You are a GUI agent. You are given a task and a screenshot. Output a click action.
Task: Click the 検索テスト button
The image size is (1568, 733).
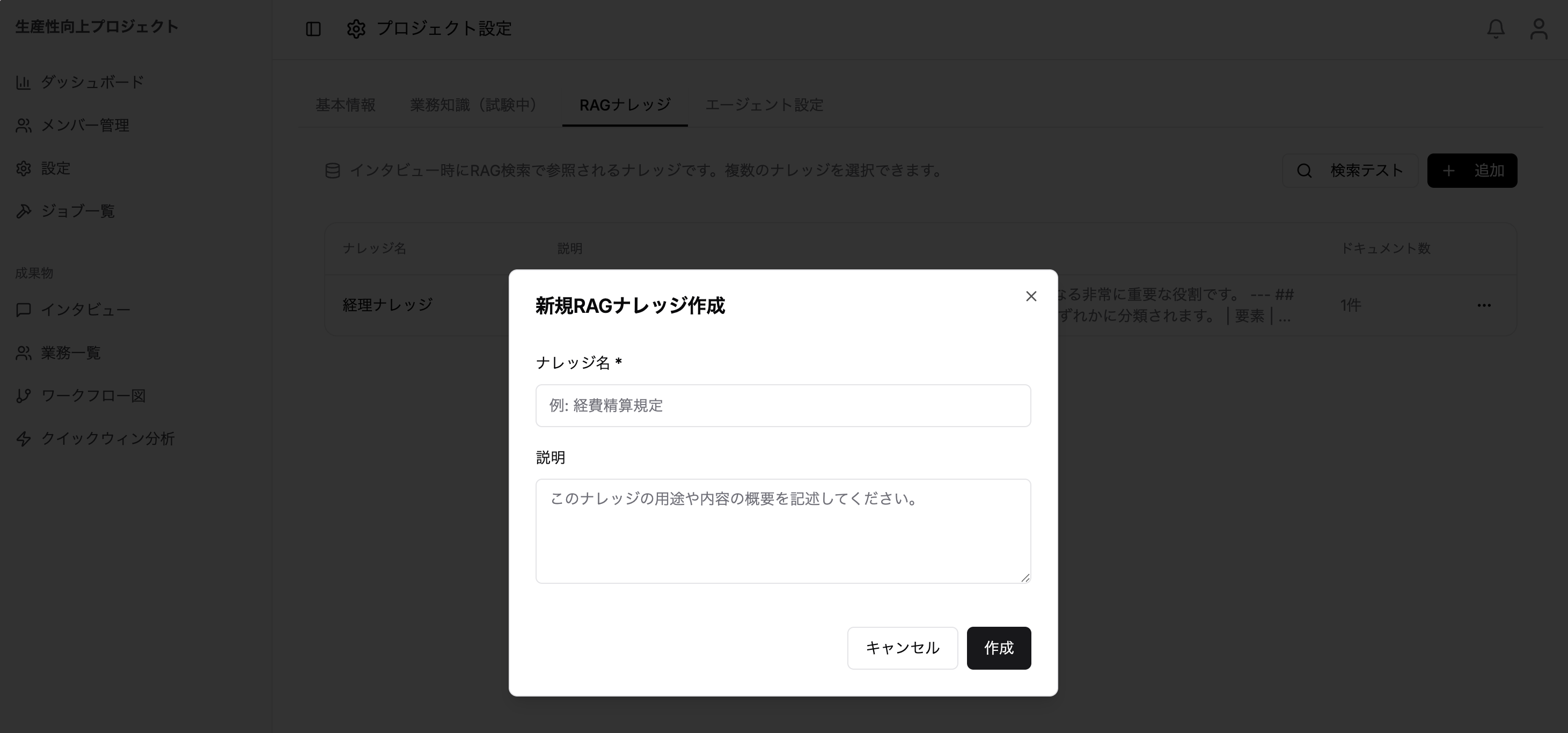tap(1350, 171)
